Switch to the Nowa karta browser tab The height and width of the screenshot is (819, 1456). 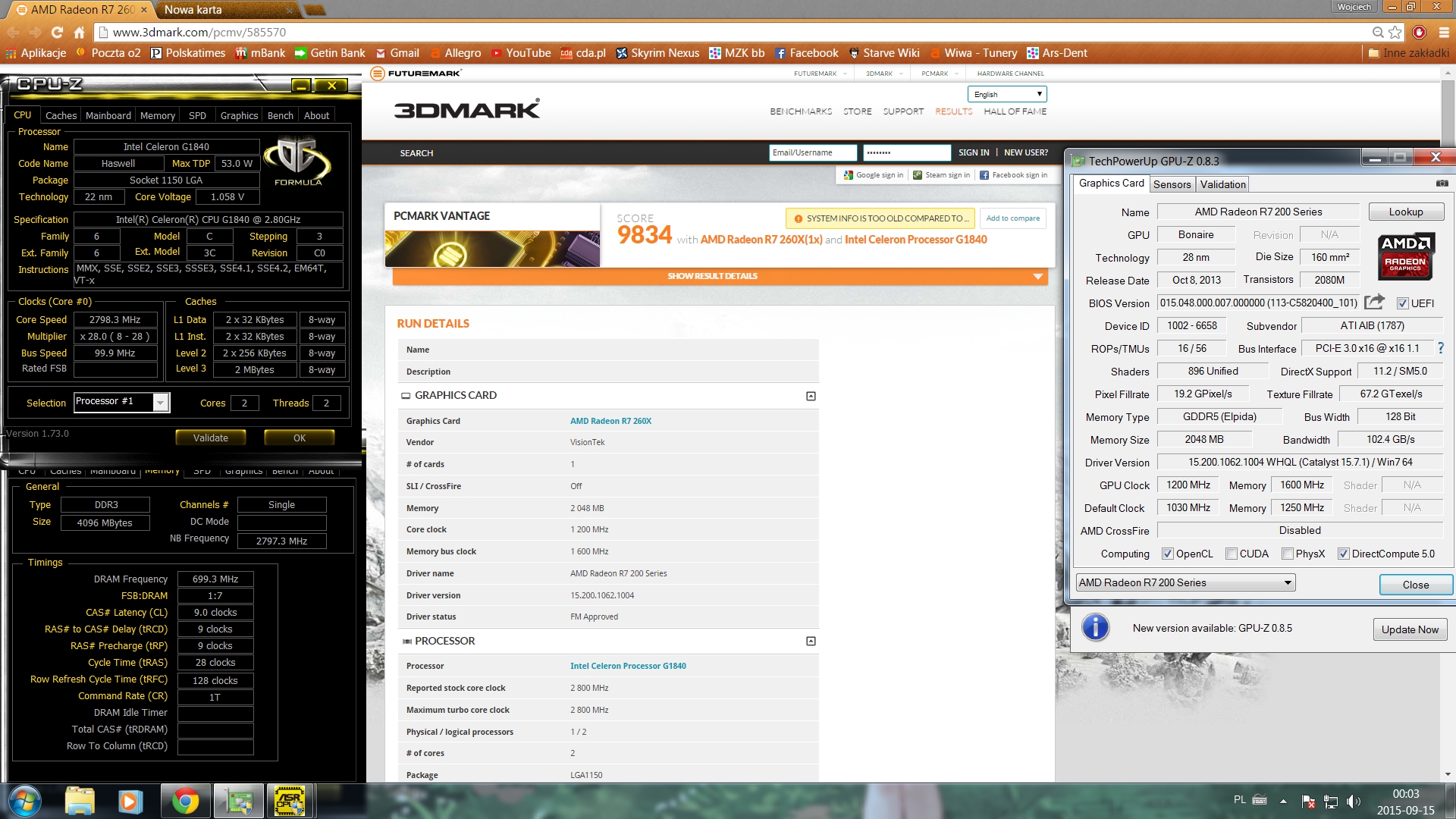[x=227, y=10]
